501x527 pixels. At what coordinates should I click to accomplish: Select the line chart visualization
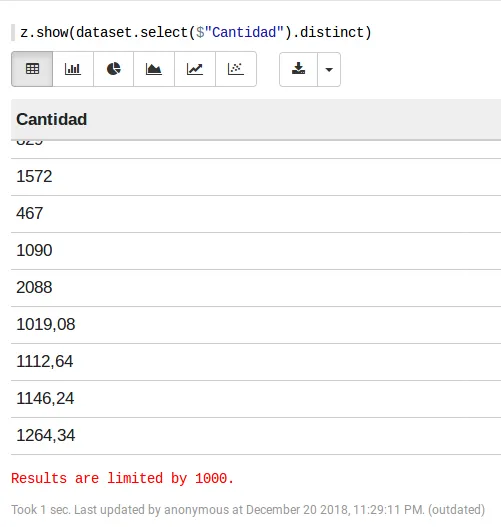195,69
